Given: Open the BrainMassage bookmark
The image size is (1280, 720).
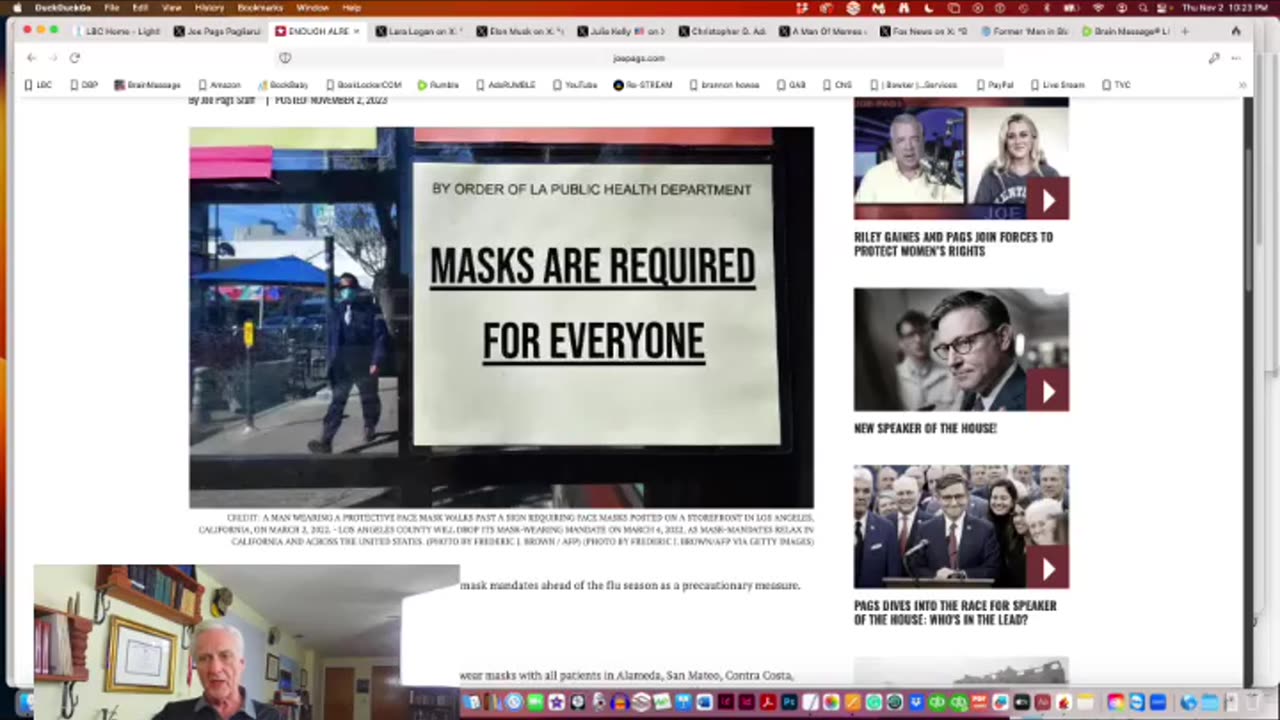Looking at the screenshot, I should coord(147,85).
